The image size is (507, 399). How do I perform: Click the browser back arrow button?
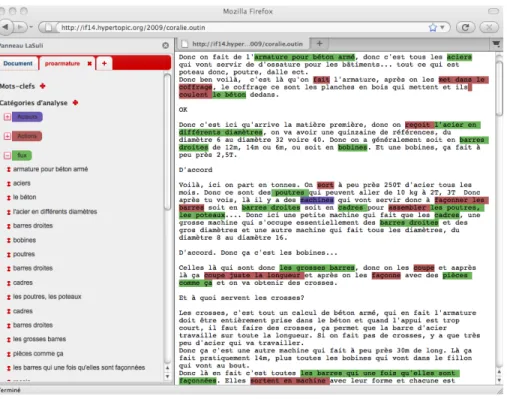tap(6, 27)
